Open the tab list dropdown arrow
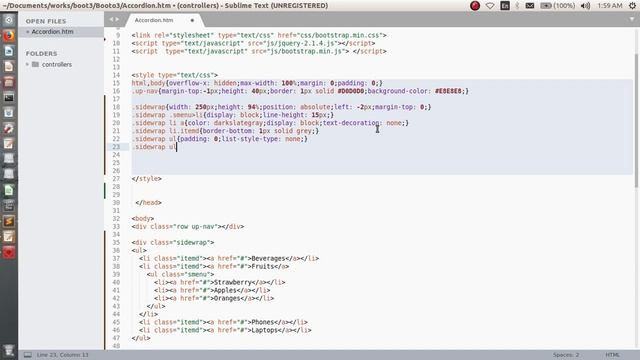The width and height of the screenshot is (640, 360). click(x=632, y=19)
